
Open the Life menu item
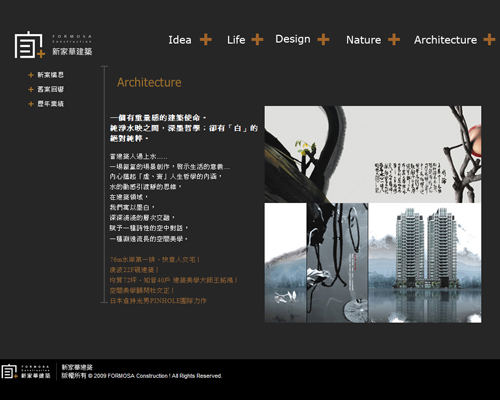(236, 40)
